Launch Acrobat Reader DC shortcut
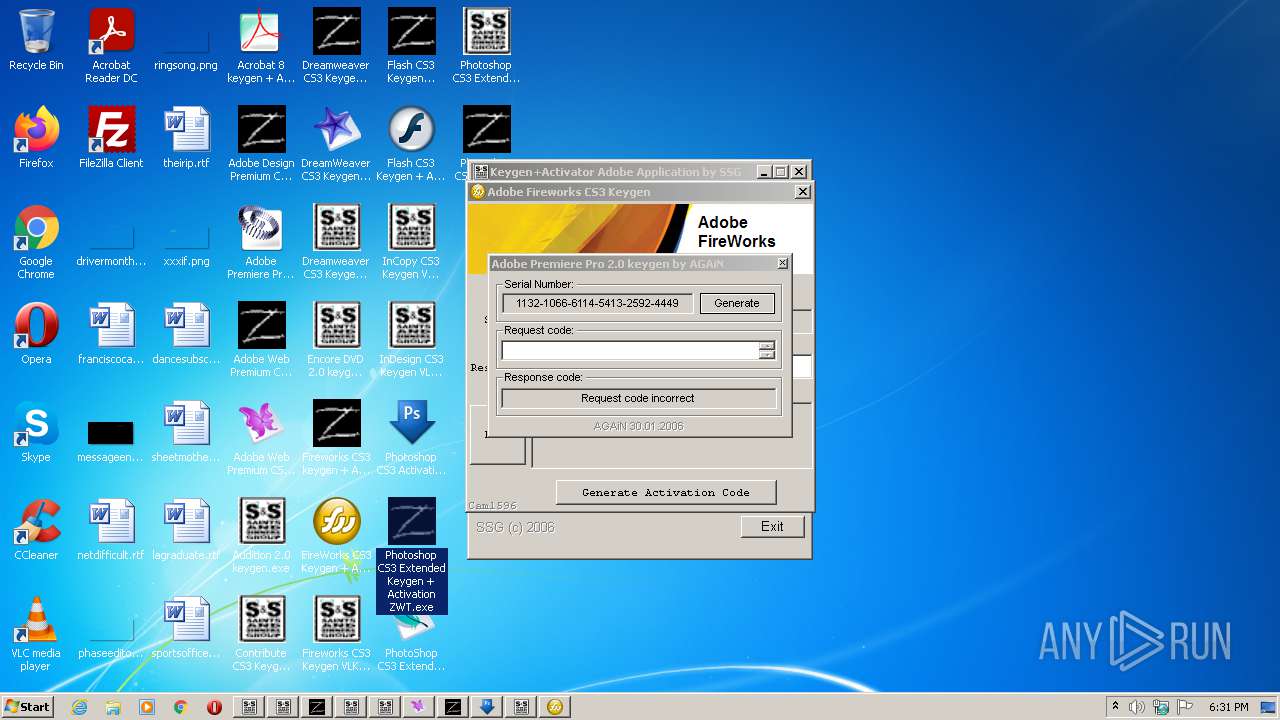This screenshot has width=1280, height=720. click(111, 45)
